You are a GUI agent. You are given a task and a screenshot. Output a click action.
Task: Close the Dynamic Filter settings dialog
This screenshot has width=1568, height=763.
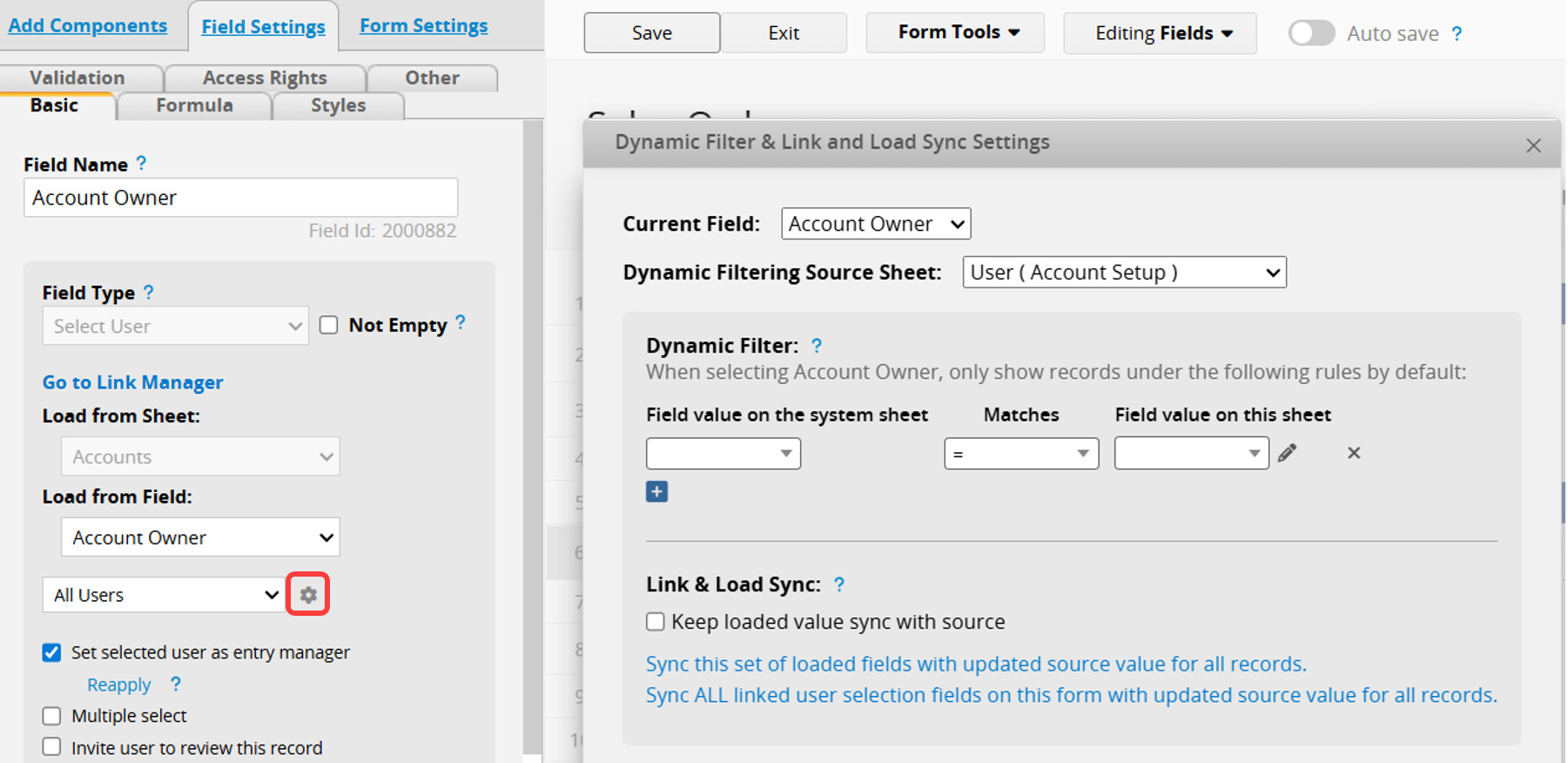[1533, 145]
